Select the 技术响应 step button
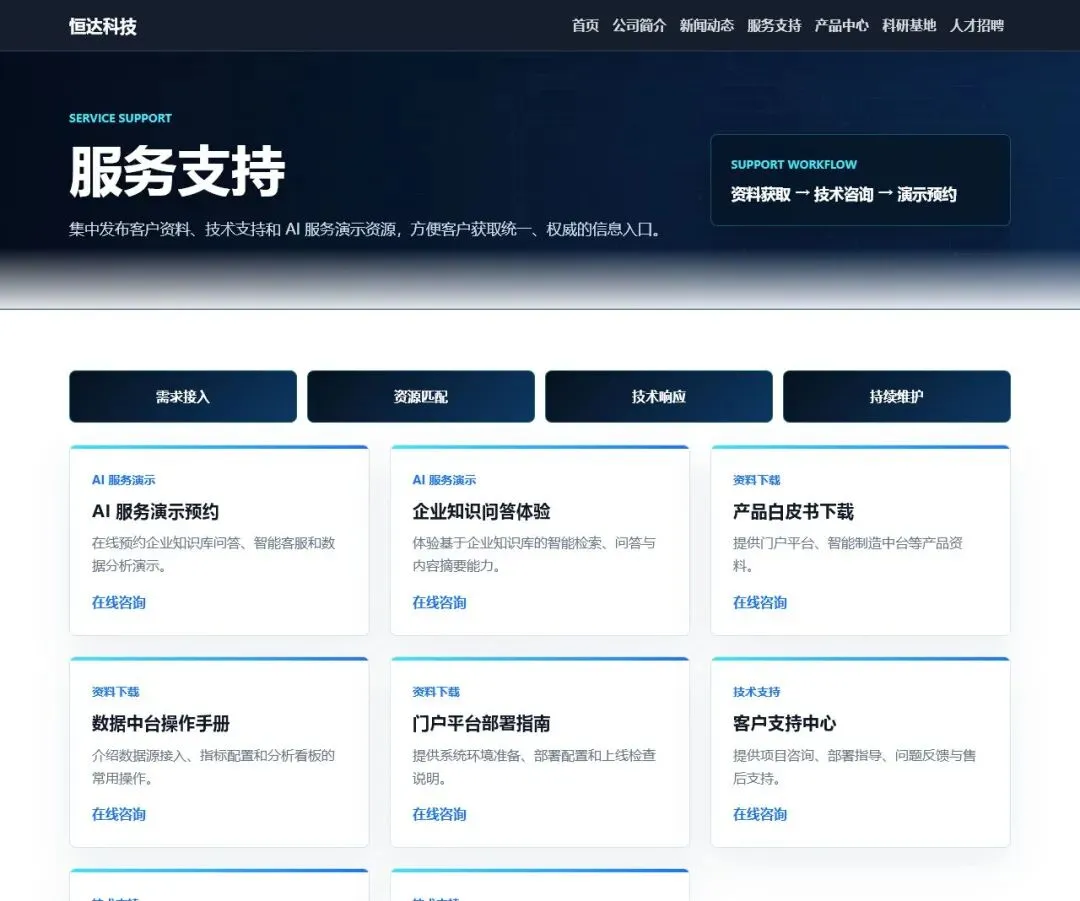This screenshot has width=1080, height=901. [659, 396]
